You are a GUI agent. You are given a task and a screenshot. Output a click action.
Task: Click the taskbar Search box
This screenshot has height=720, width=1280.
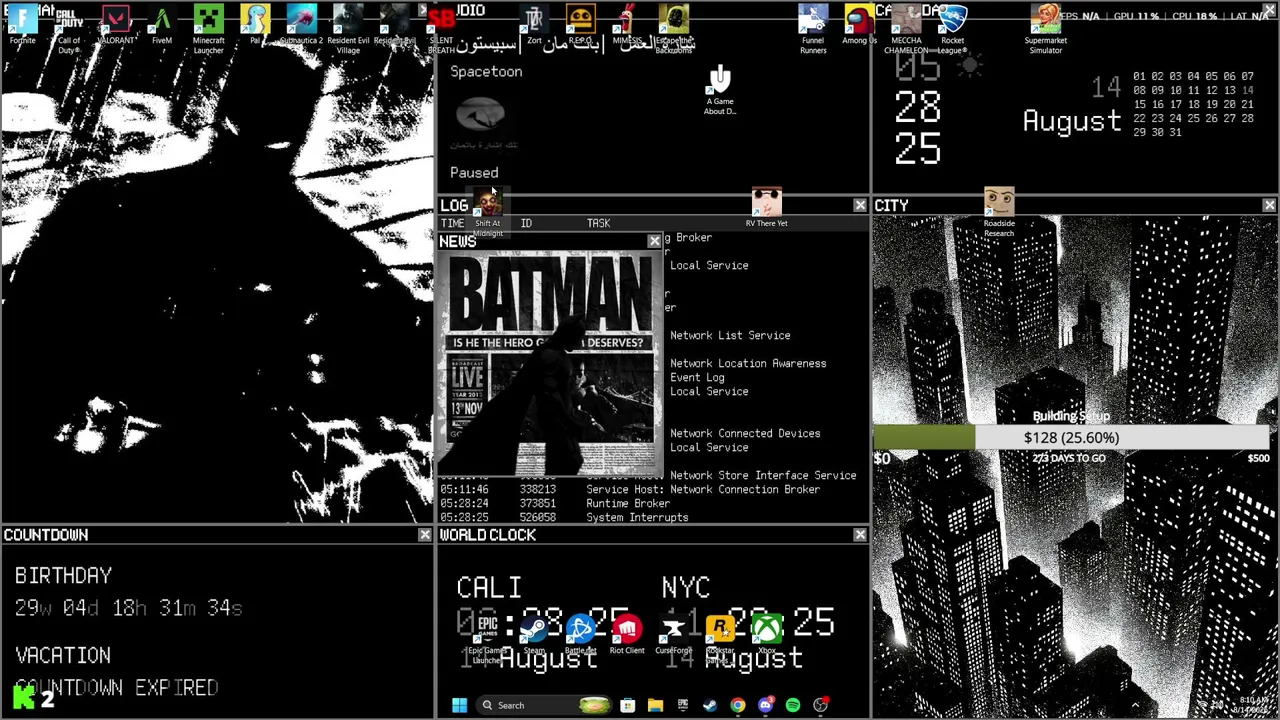coord(544,705)
